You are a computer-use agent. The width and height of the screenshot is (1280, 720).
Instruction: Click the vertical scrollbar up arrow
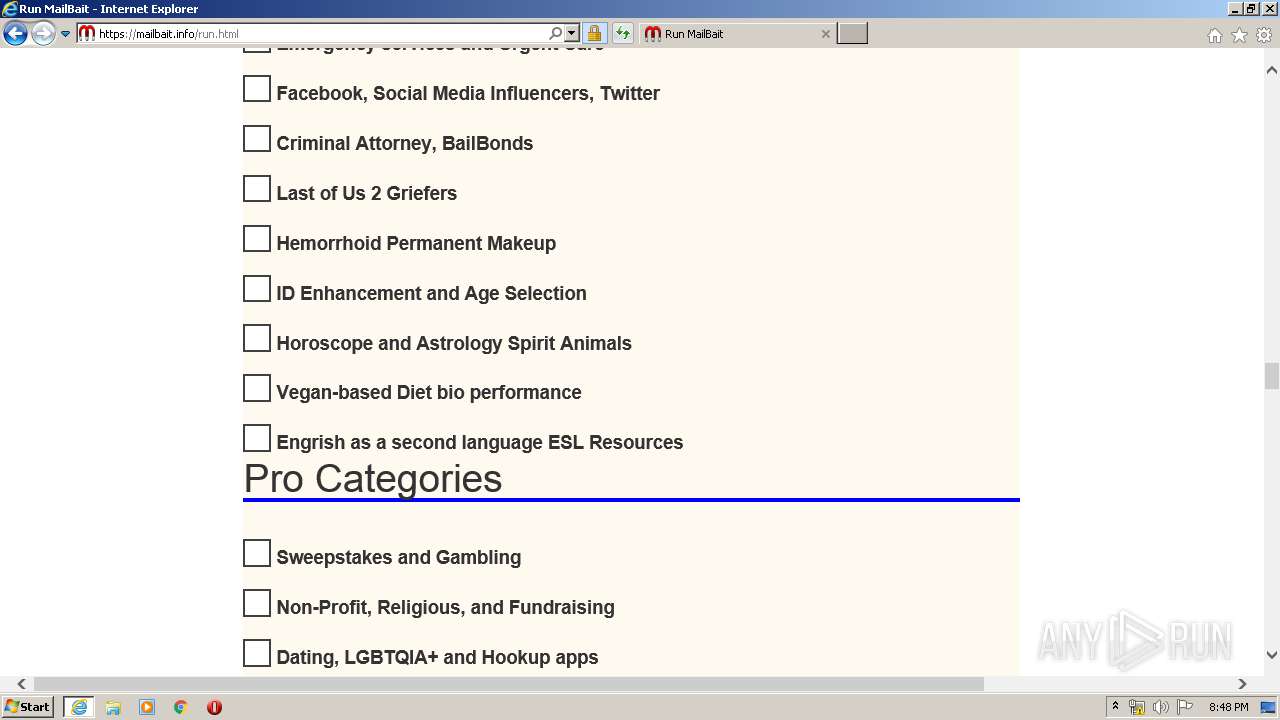pos(1272,70)
